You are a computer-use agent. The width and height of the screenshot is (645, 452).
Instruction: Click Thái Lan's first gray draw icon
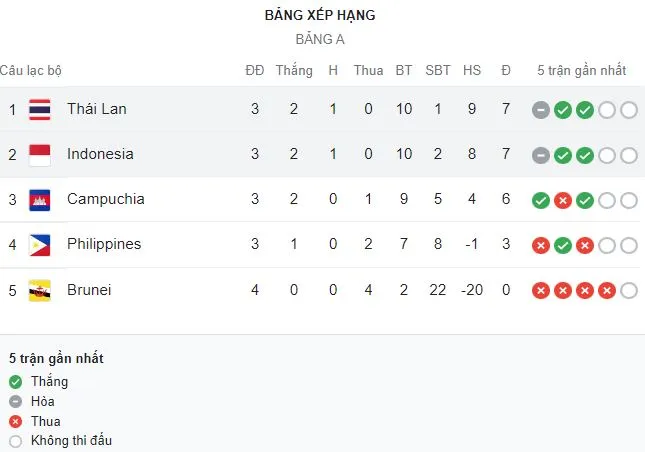click(541, 110)
